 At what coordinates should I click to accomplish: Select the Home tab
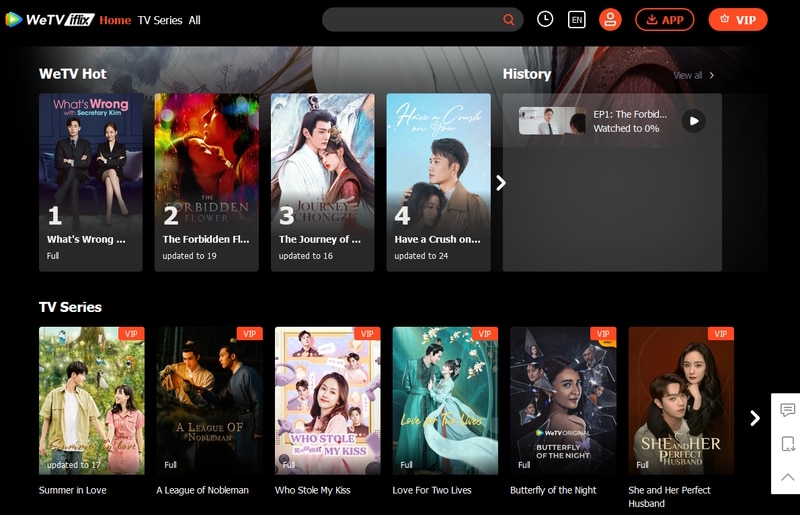point(115,20)
